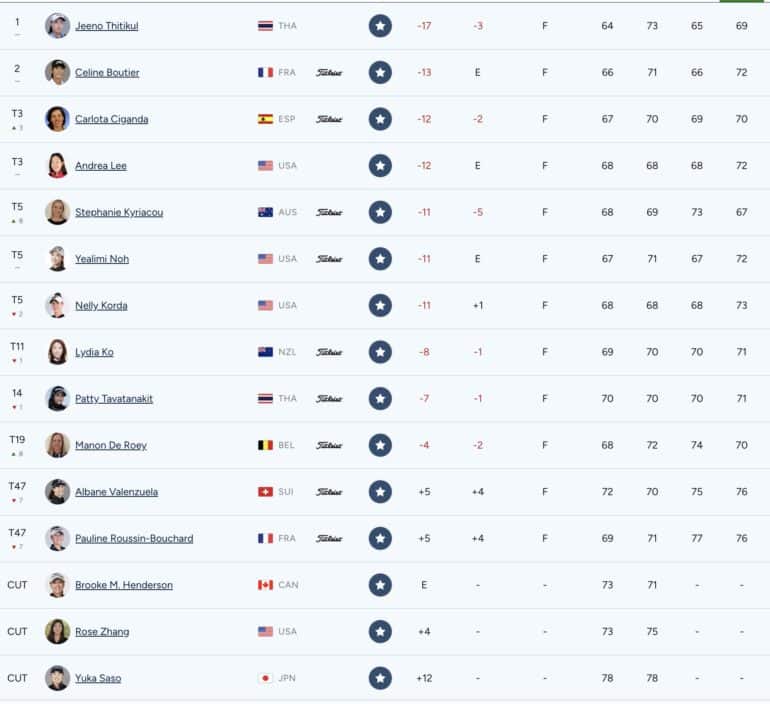Click Celine Boutier's total score -13
The height and width of the screenshot is (704, 770).
coord(424,73)
